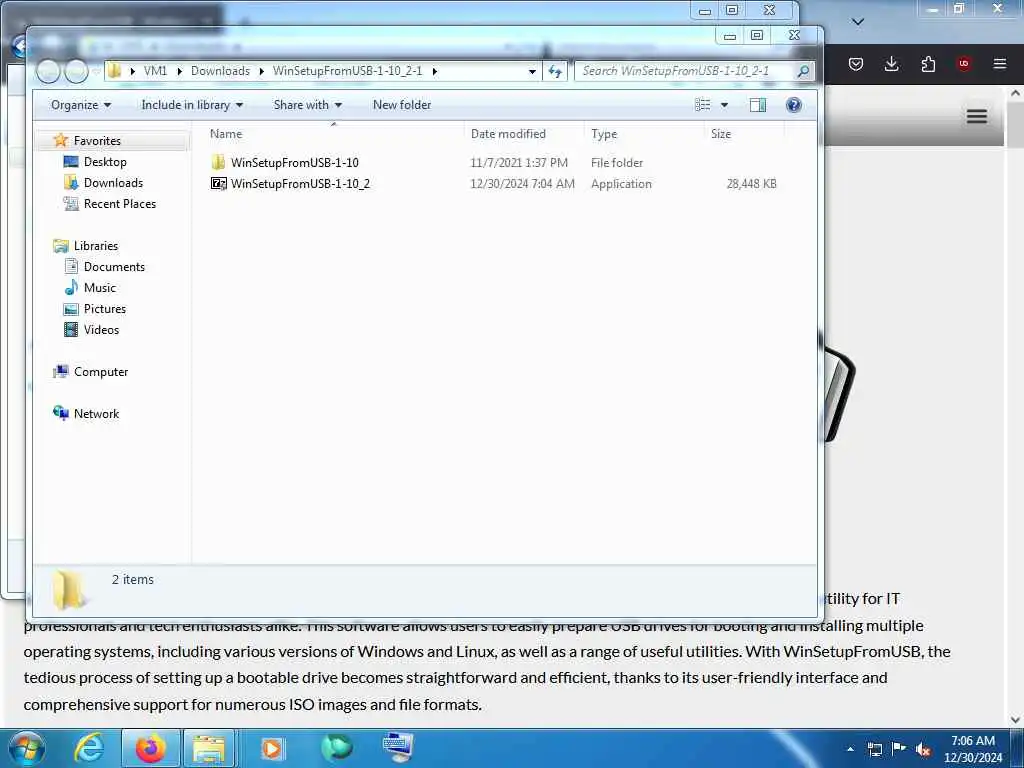This screenshot has width=1024, height=768.
Task: Click the taskbar clock showing 7:06 AM
Action: [972, 749]
